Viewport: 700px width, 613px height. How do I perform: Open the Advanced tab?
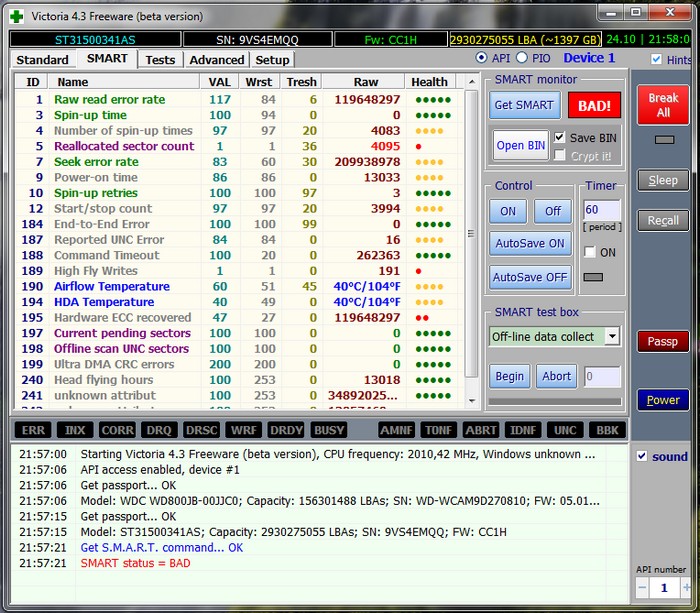[216, 60]
